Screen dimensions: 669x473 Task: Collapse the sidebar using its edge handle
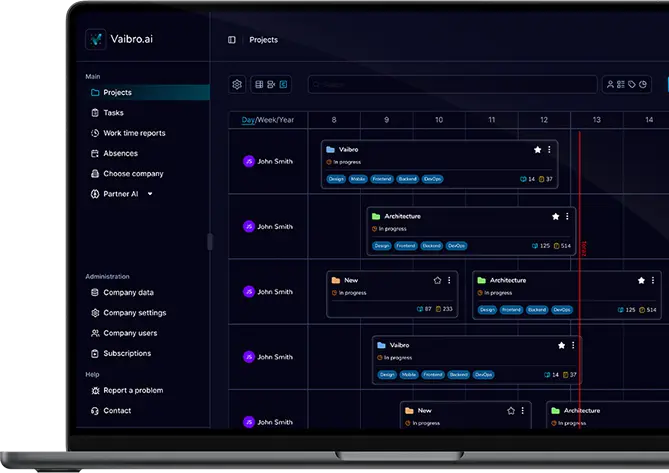pyautogui.click(x=210, y=241)
